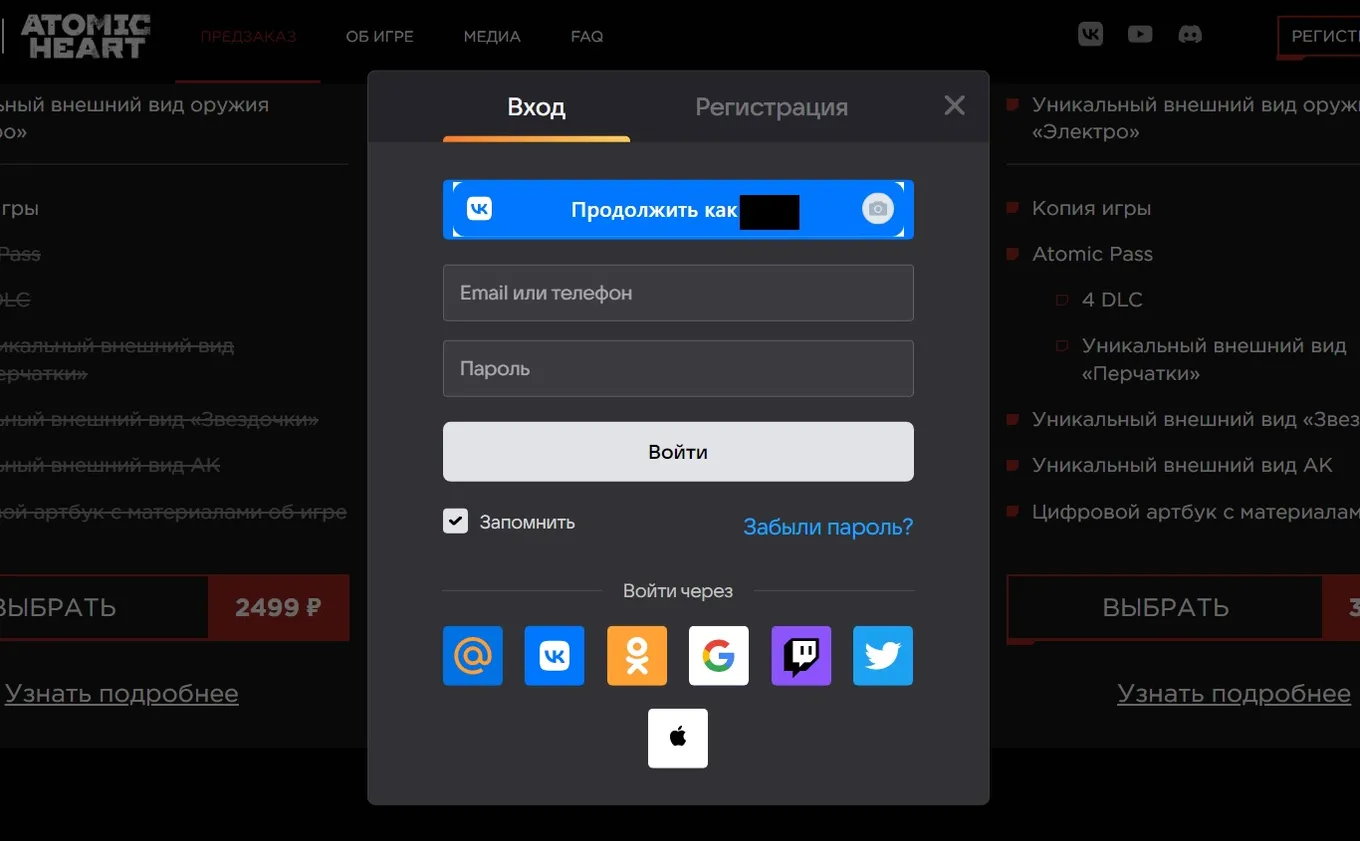Click the Atomic Pass list item
1360x841 pixels.
click(1092, 254)
